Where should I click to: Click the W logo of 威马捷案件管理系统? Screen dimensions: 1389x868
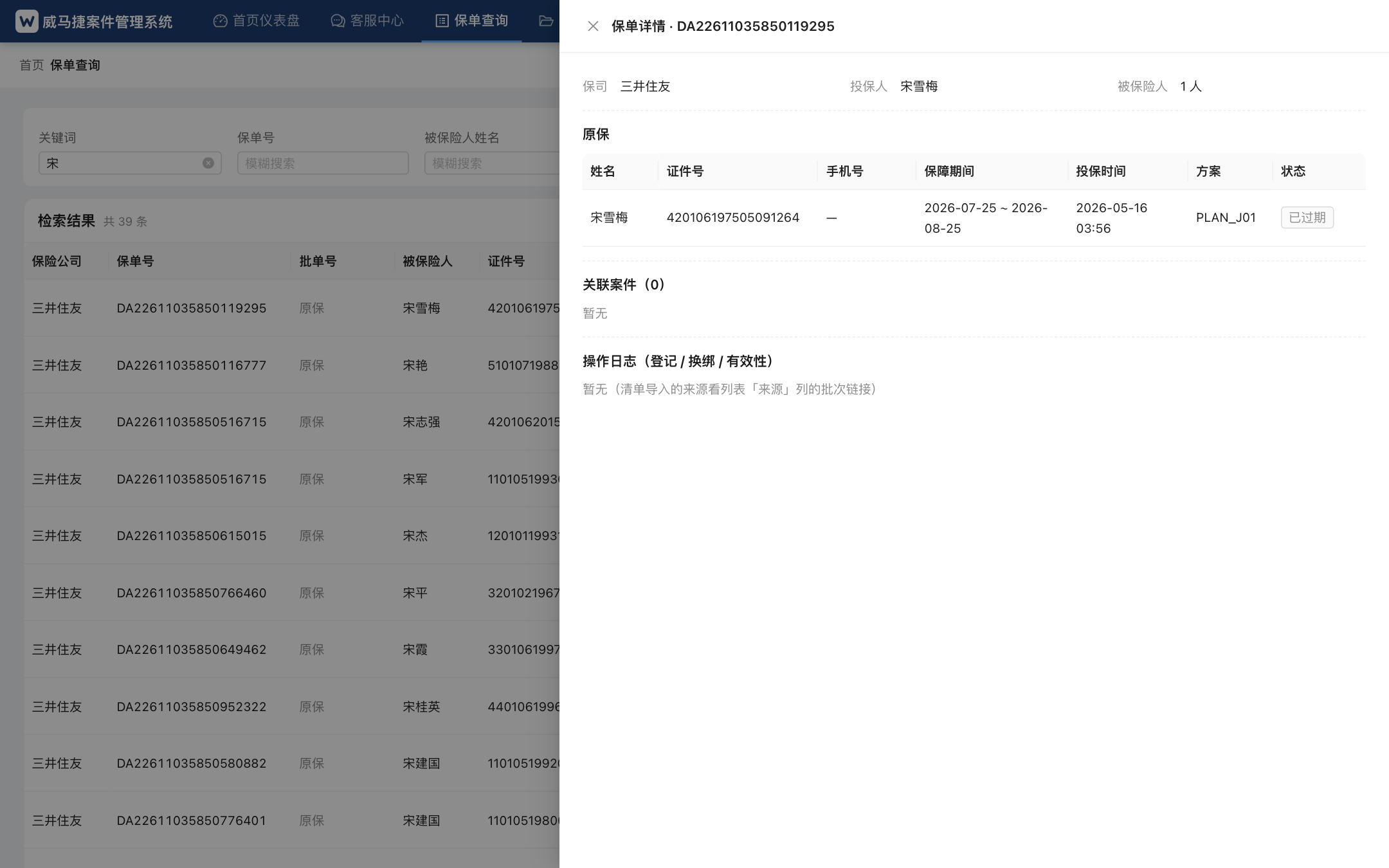coord(26,21)
